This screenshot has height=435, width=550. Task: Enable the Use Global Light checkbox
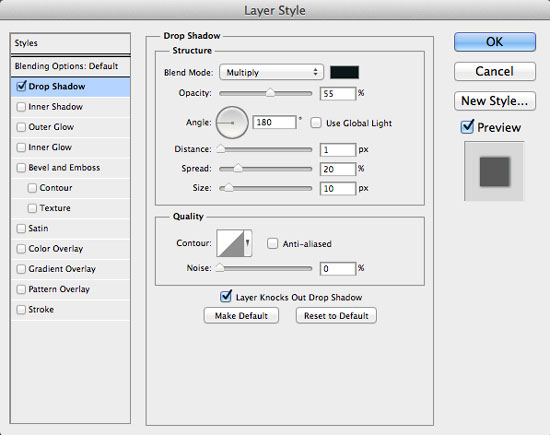pos(316,123)
